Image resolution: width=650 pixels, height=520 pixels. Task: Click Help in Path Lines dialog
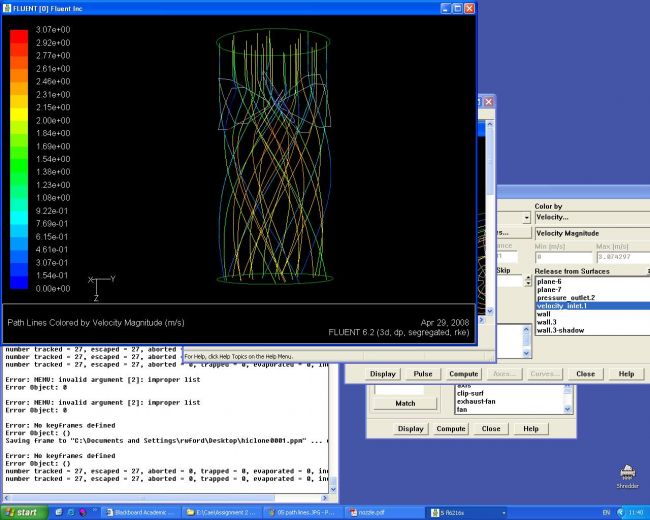(x=626, y=374)
